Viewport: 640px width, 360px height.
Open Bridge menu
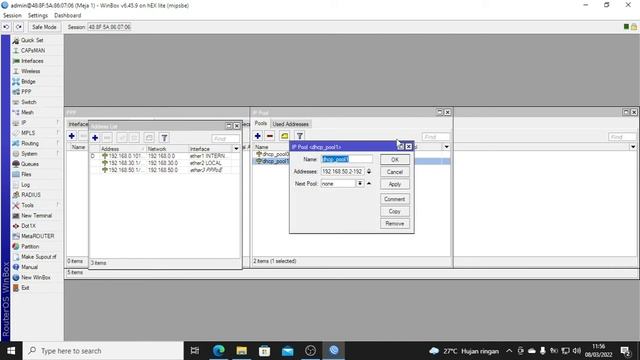[x=28, y=81]
